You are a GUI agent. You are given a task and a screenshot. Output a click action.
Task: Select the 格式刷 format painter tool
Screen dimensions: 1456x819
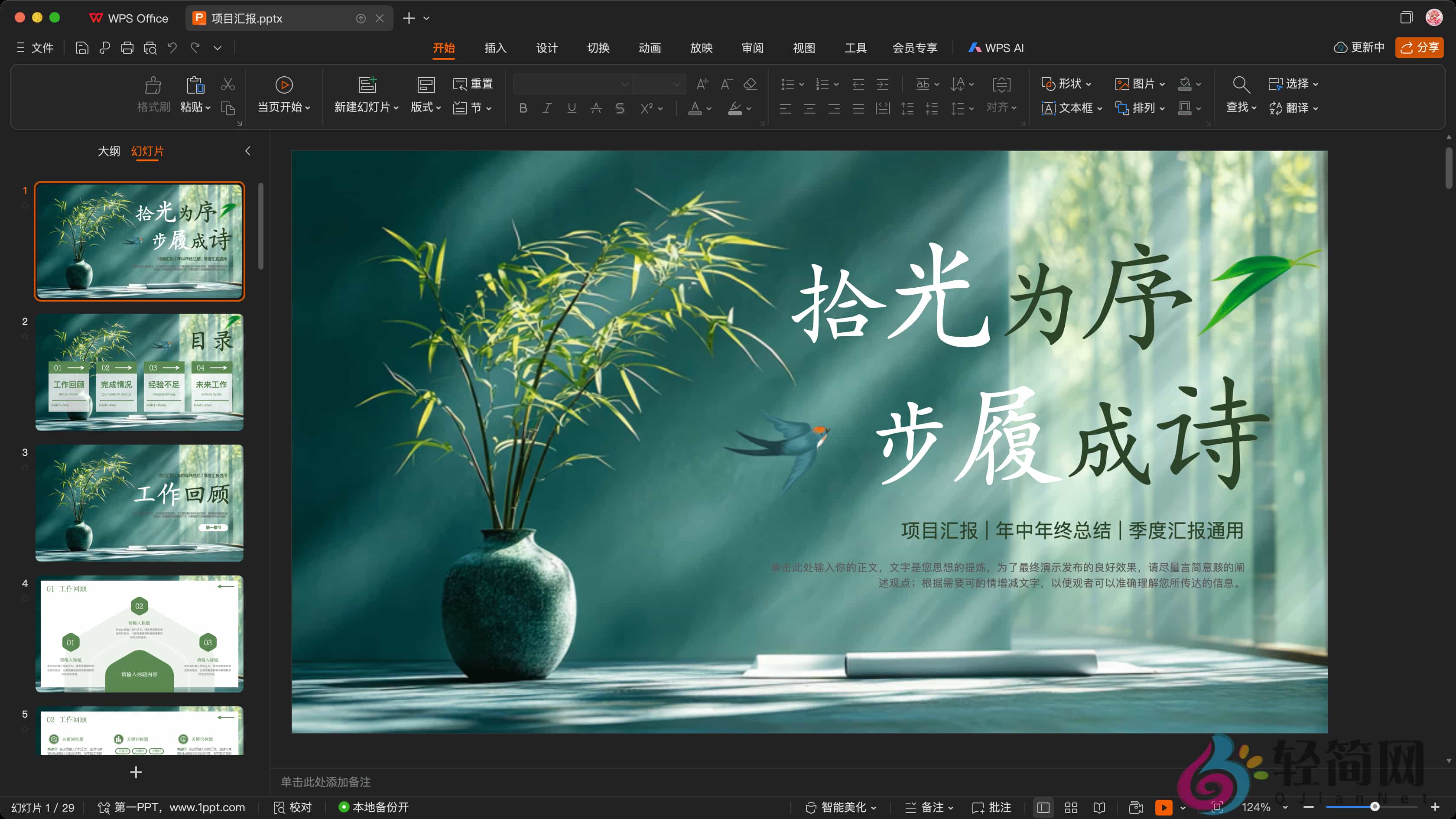[x=153, y=95]
